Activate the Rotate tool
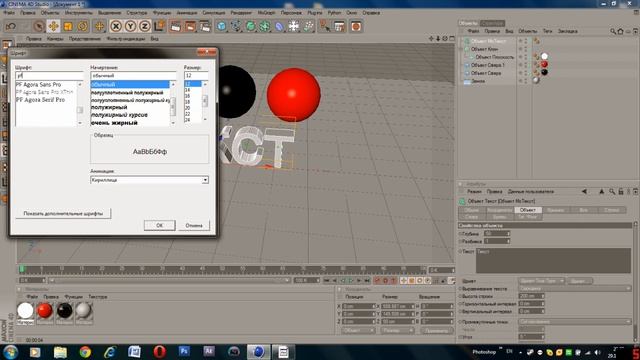The width and height of the screenshot is (640, 360). click(82, 27)
